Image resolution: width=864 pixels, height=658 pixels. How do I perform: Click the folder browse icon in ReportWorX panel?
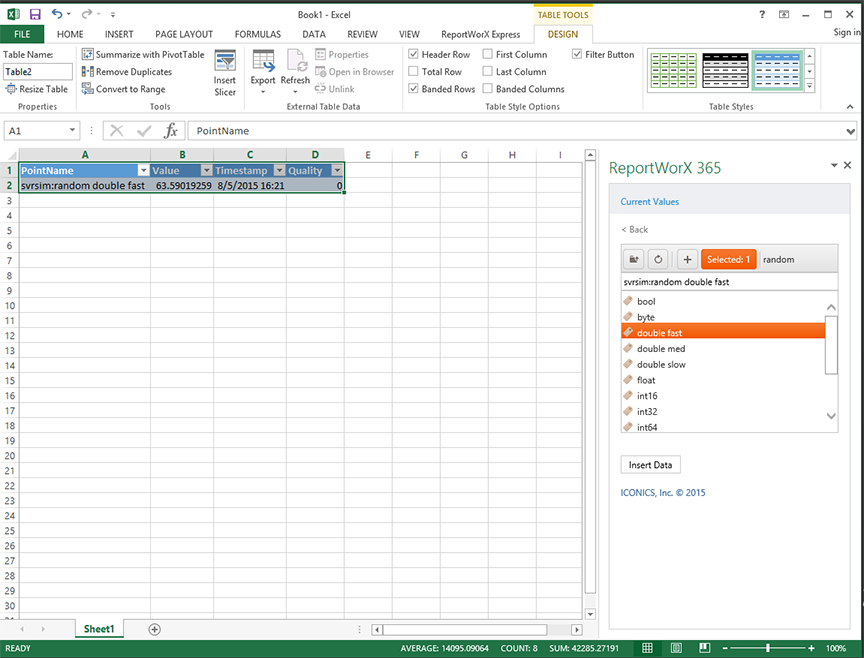633,259
